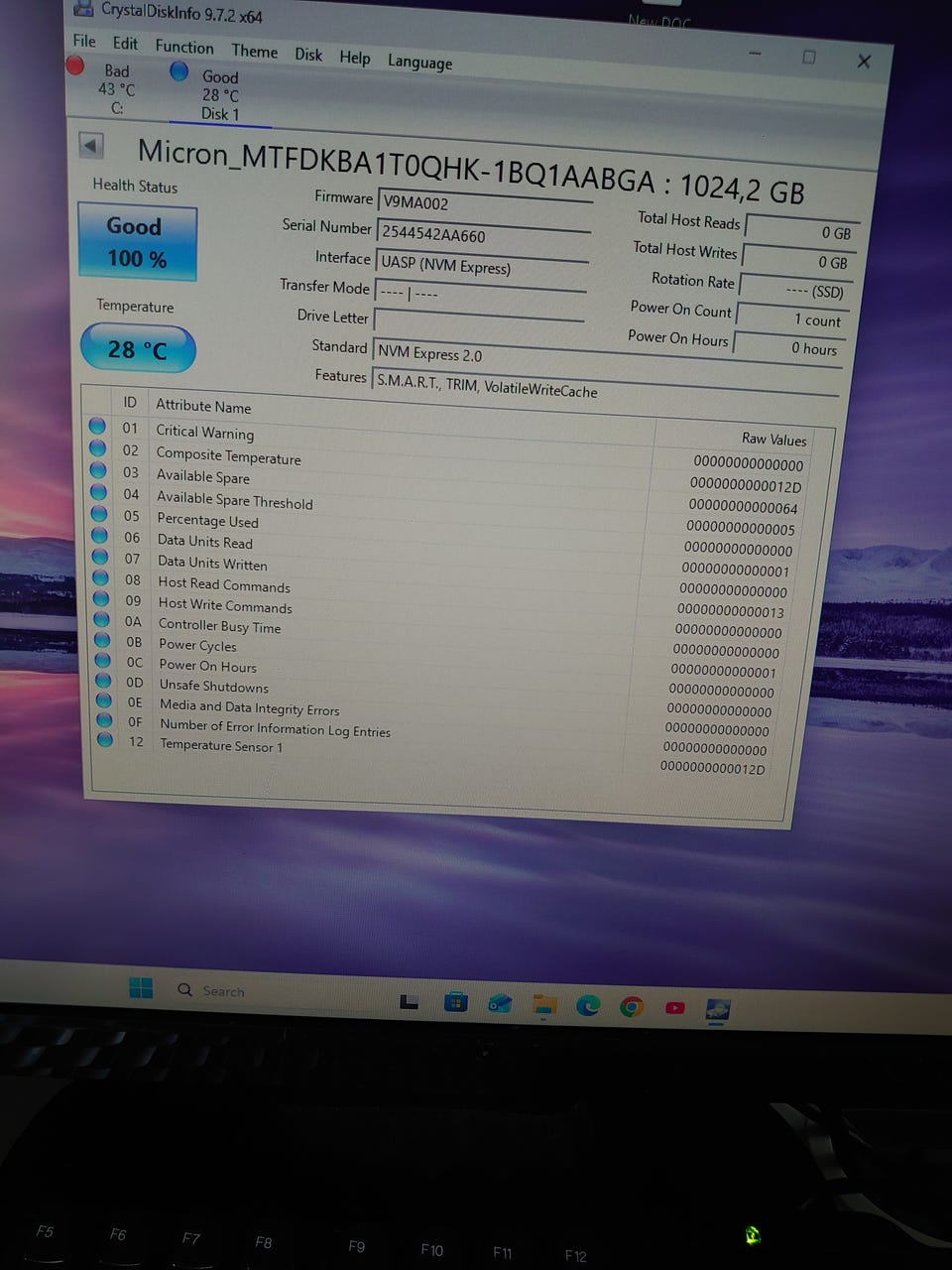Click the ID column header
The height and width of the screenshot is (1270, 952).
click(x=130, y=402)
